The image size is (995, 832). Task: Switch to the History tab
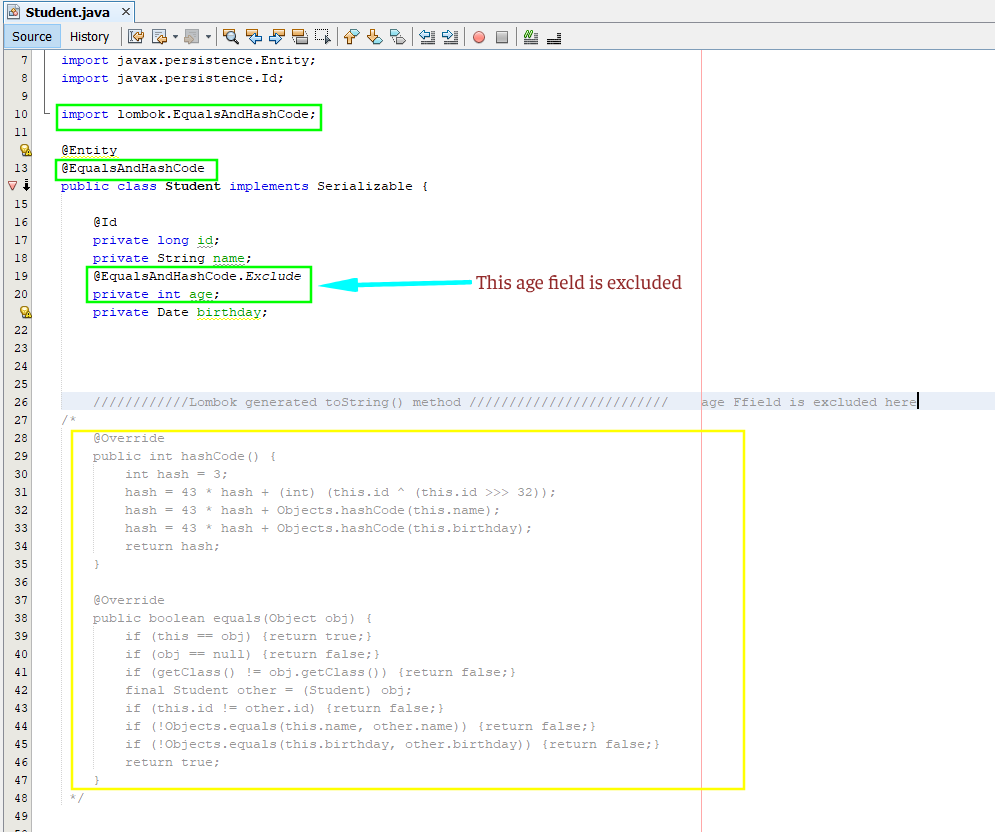pyautogui.click(x=90, y=36)
